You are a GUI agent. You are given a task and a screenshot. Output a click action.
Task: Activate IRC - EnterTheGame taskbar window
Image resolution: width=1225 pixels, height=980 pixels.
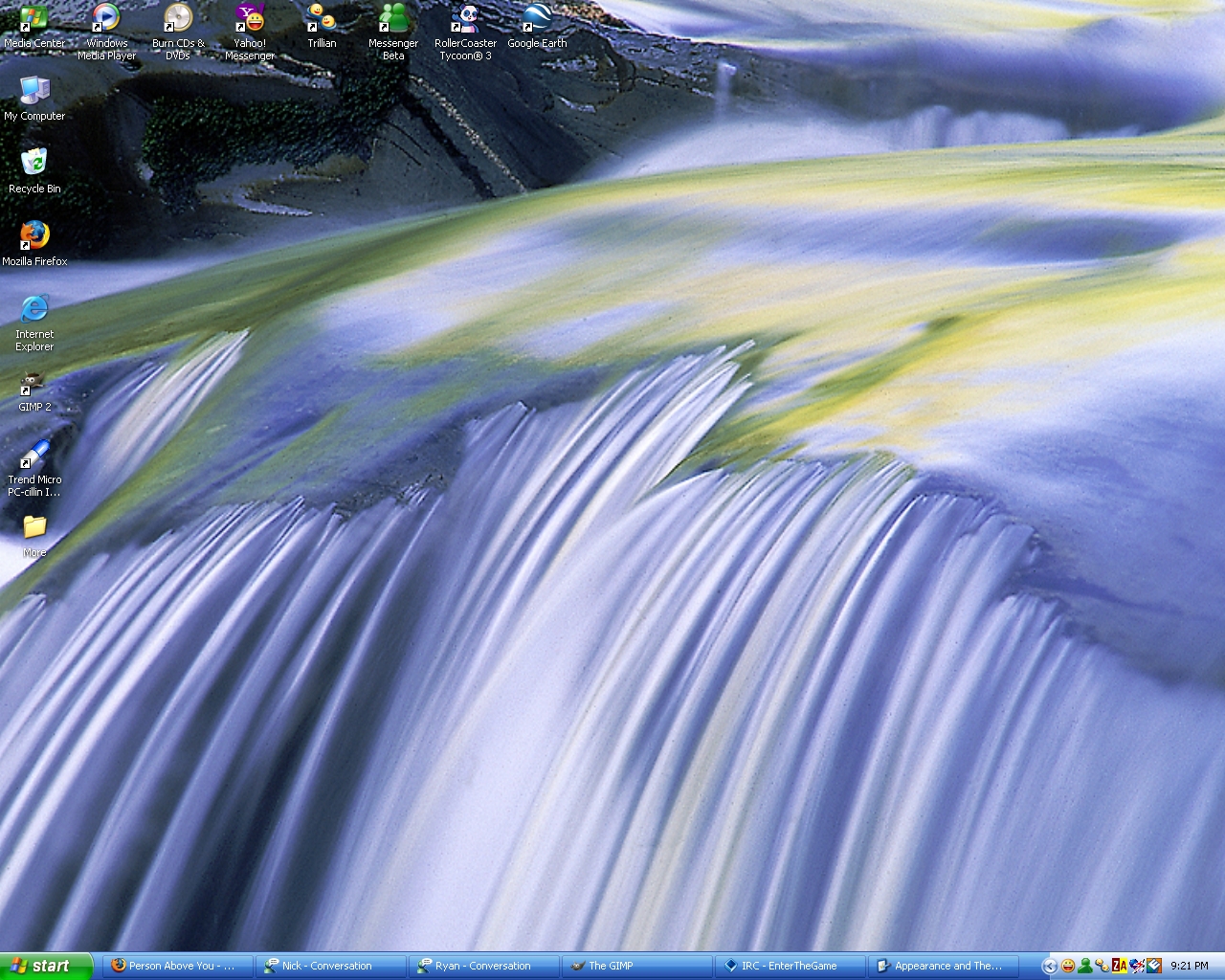tap(790, 966)
